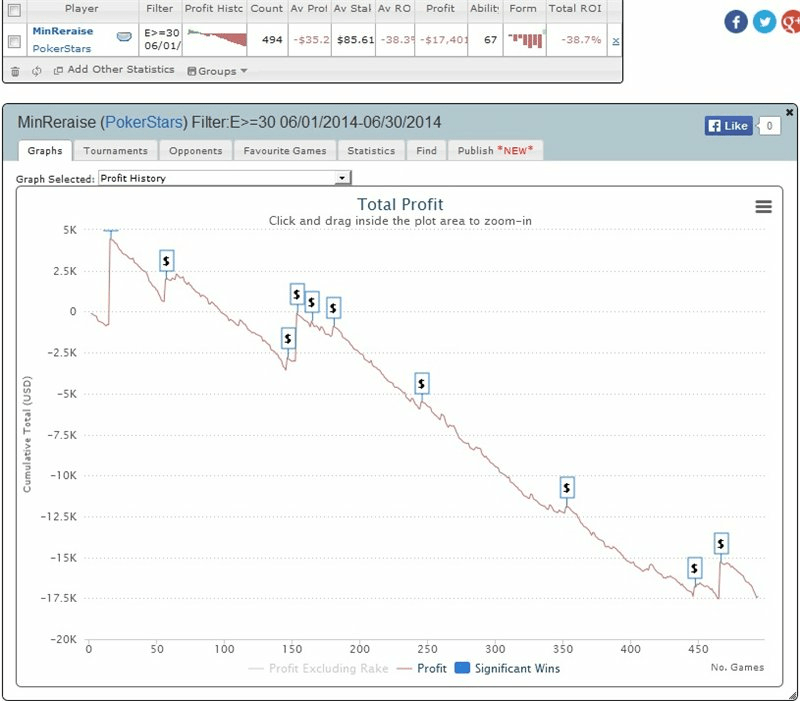Image resolution: width=800 pixels, height=701 pixels.
Task: Click the $ marker near game 445
Action: (694, 568)
